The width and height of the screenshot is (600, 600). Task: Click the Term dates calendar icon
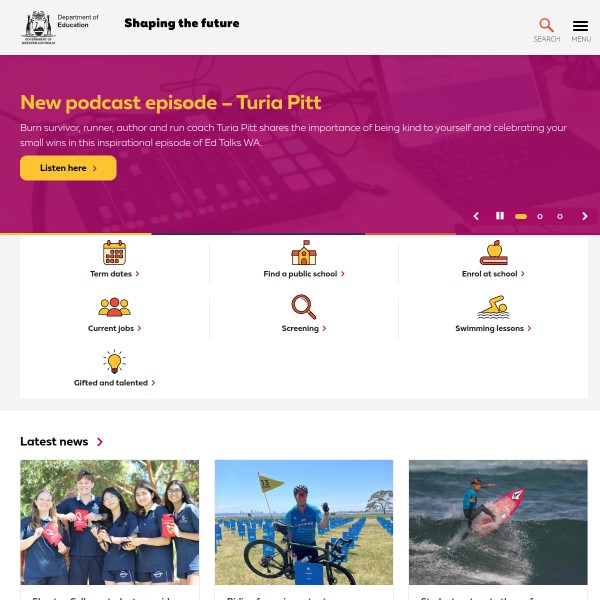[x=114, y=253]
